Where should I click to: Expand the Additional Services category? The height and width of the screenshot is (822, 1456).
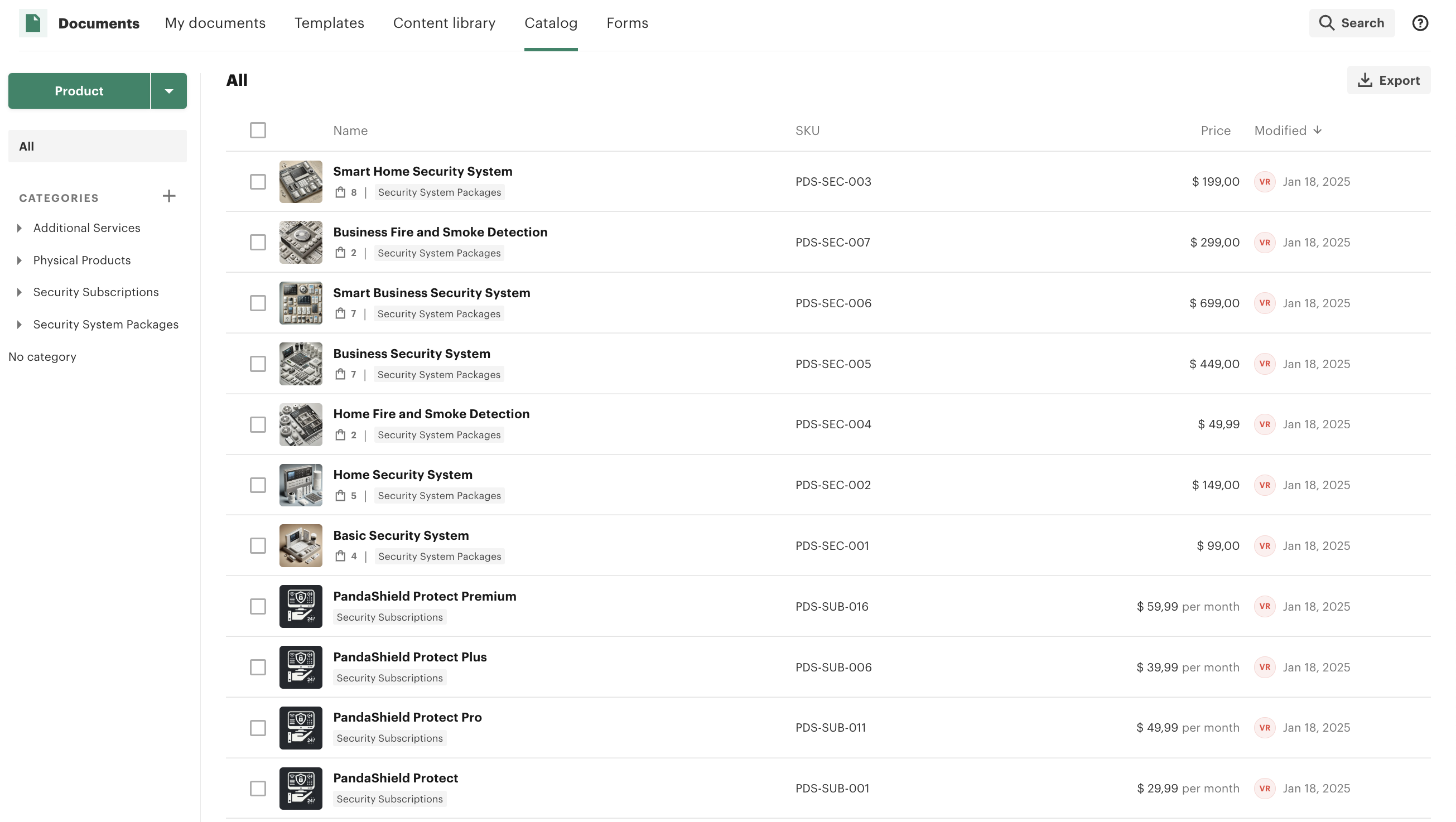(x=20, y=228)
